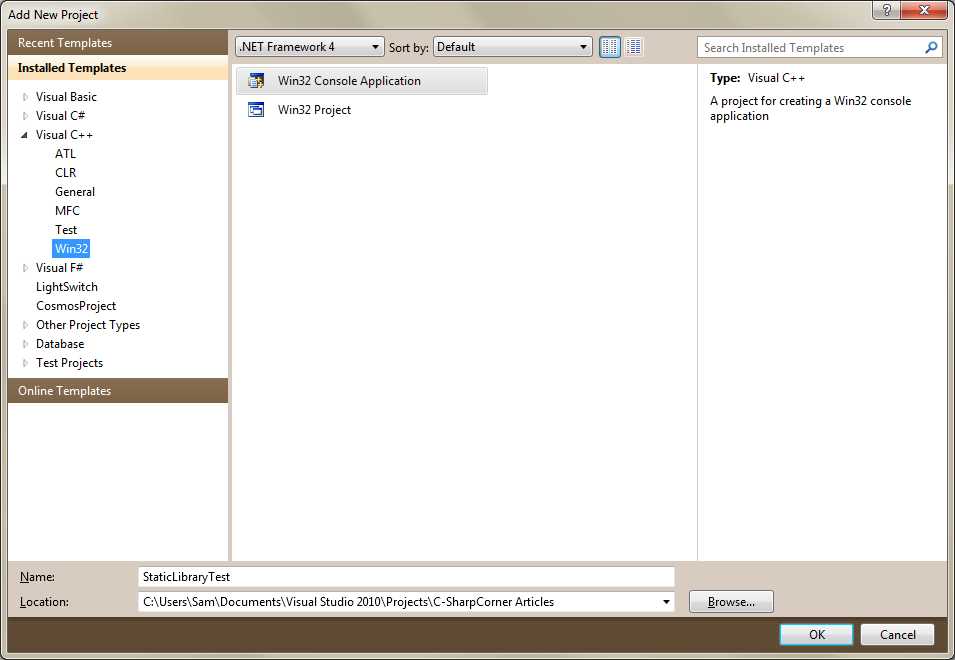The height and width of the screenshot is (660, 955).
Task: Select the Win32 Console Application template
Action: (x=362, y=80)
